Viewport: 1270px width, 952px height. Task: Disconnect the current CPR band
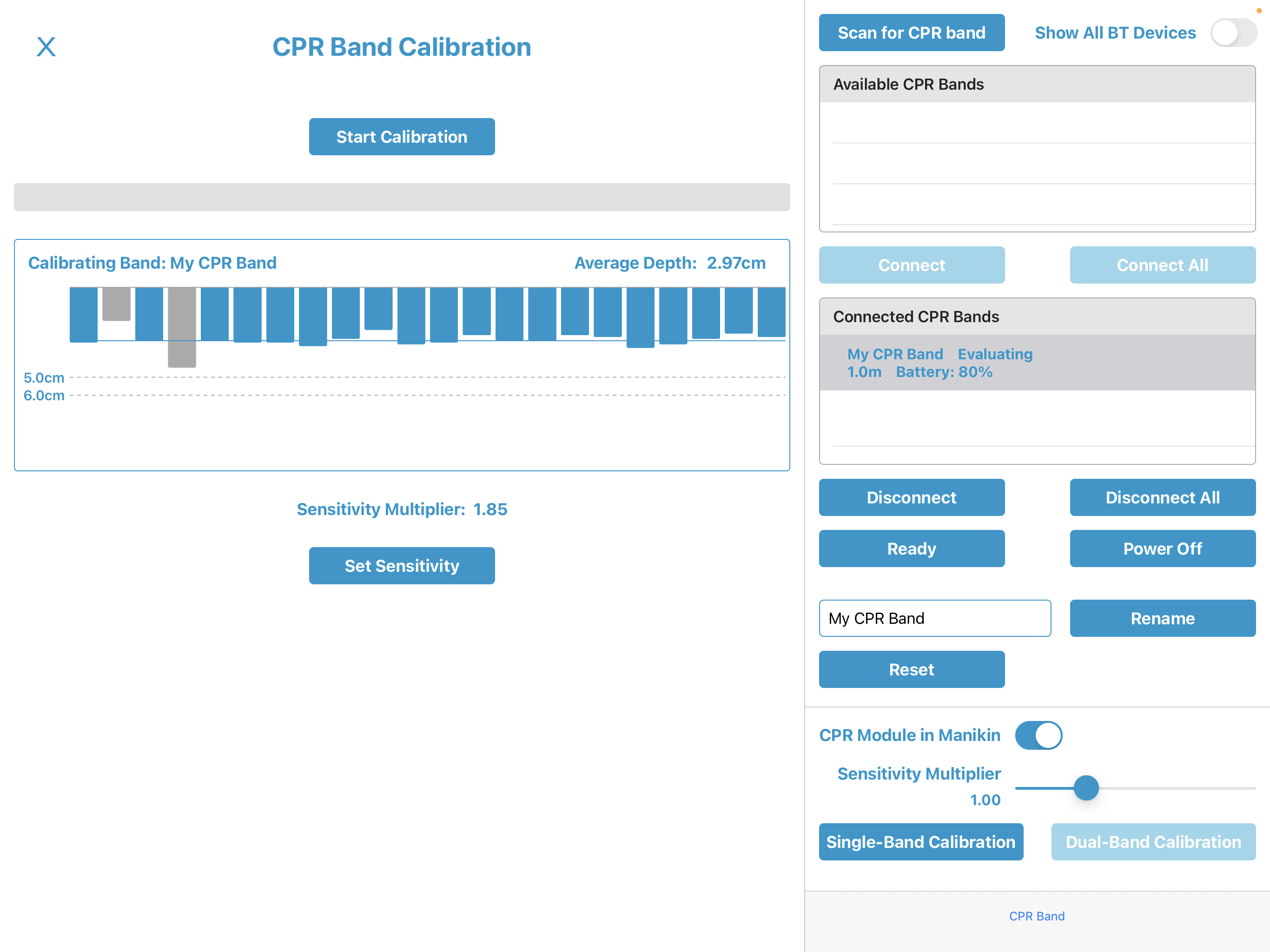point(911,497)
